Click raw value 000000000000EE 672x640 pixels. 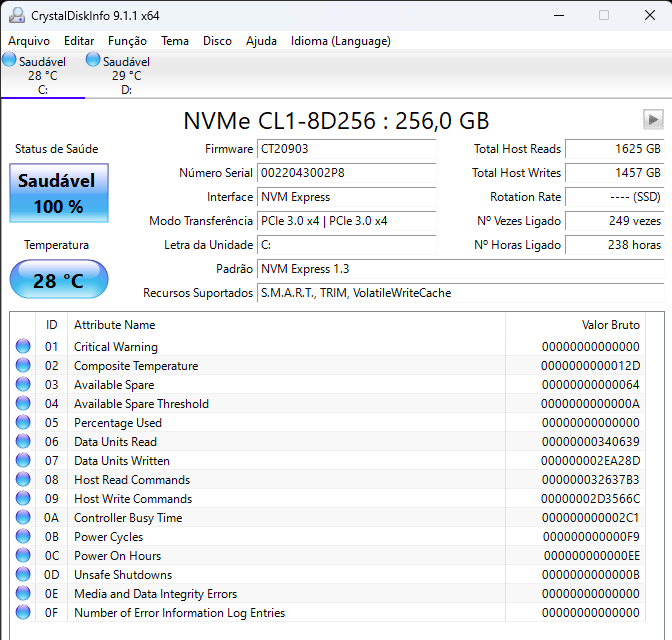pyautogui.click(x=591, y=556)
